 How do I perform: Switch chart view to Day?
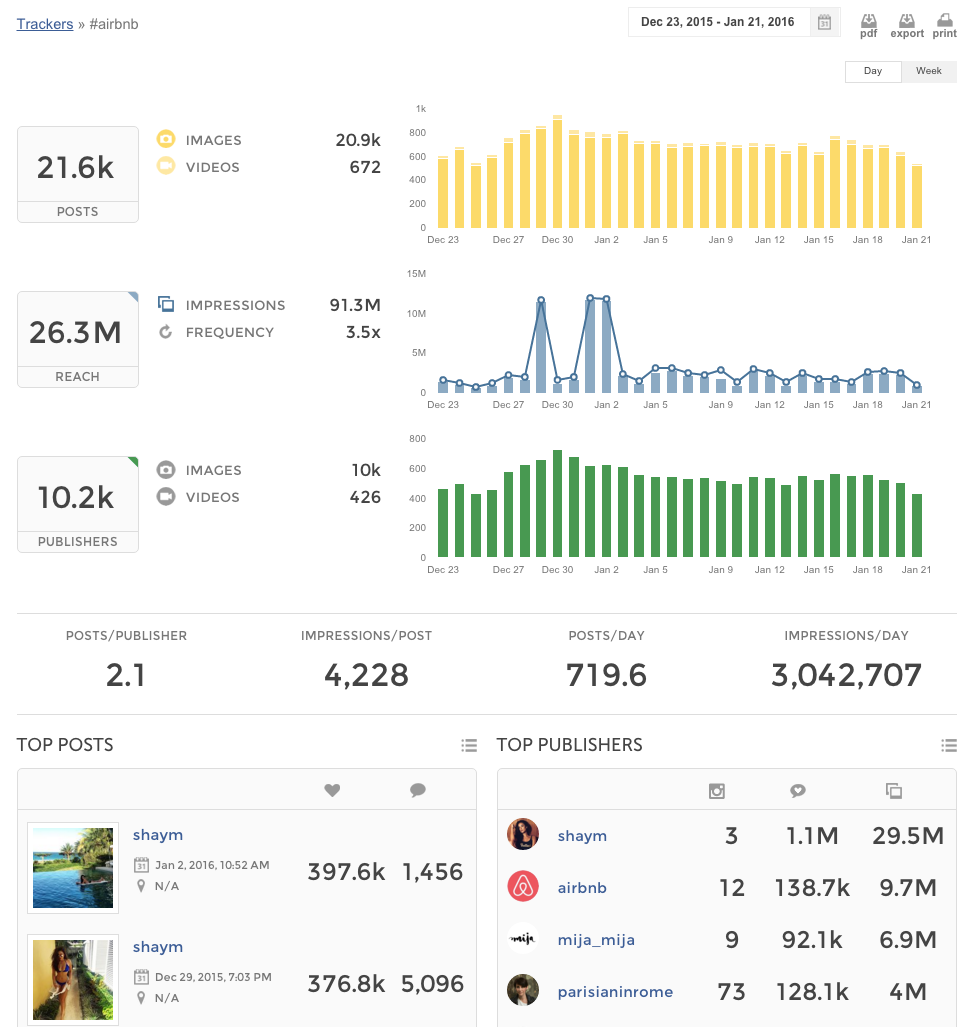pyautogui.click(x=873, y=71)
